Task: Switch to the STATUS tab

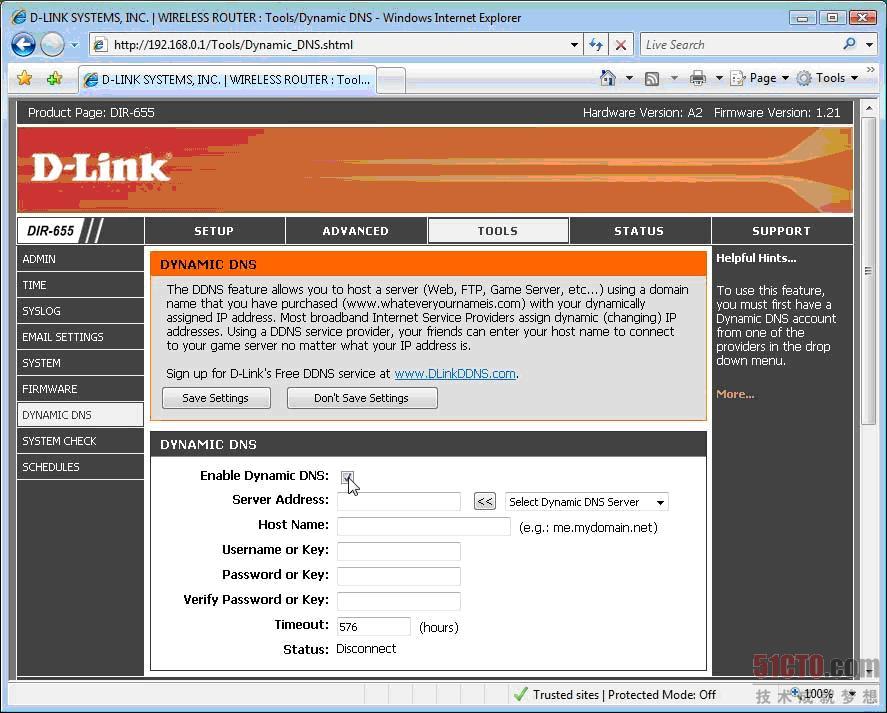Action: click(x=639, y=231)
